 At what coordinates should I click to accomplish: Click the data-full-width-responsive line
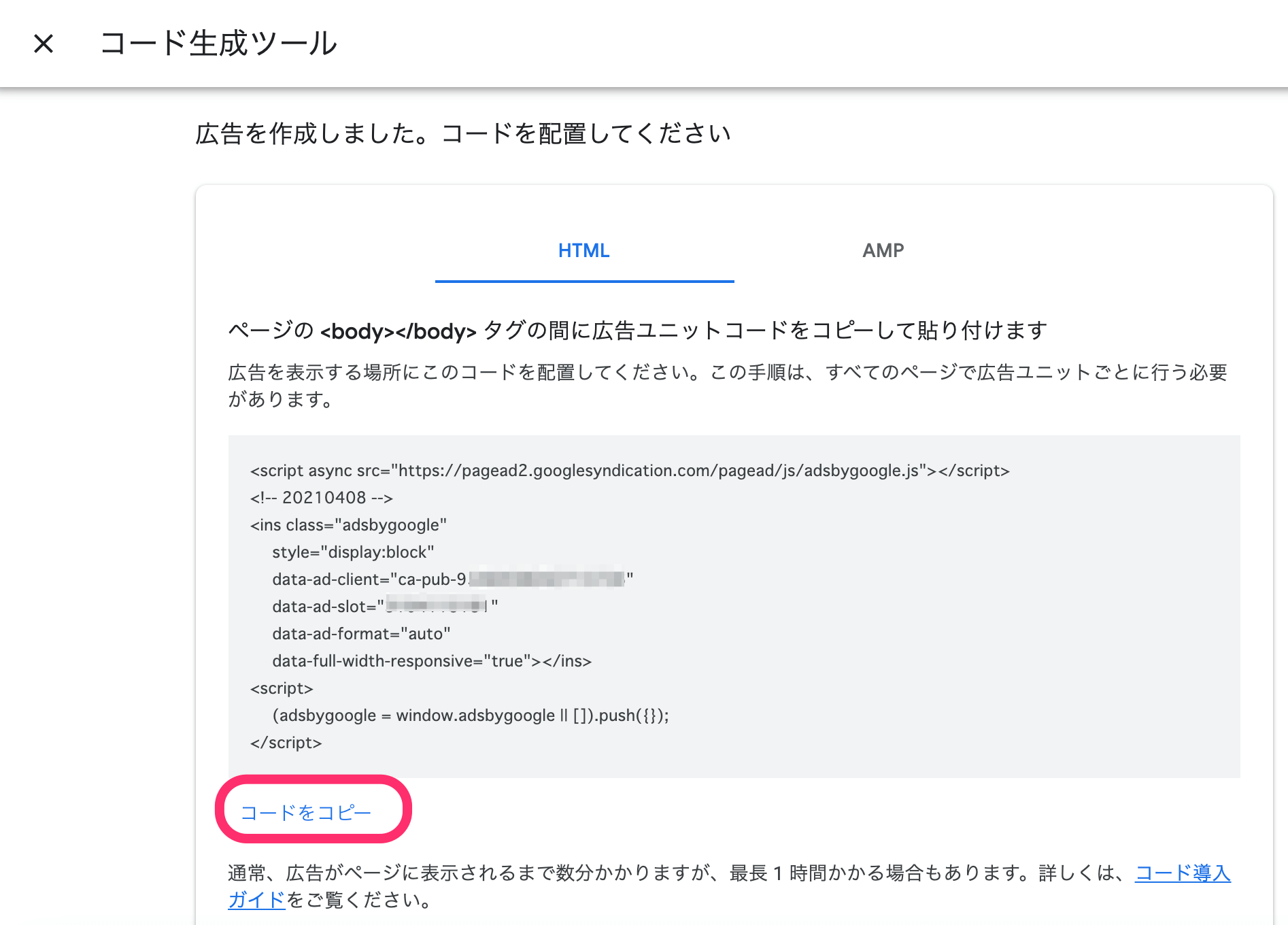click(x=432, y=660)
